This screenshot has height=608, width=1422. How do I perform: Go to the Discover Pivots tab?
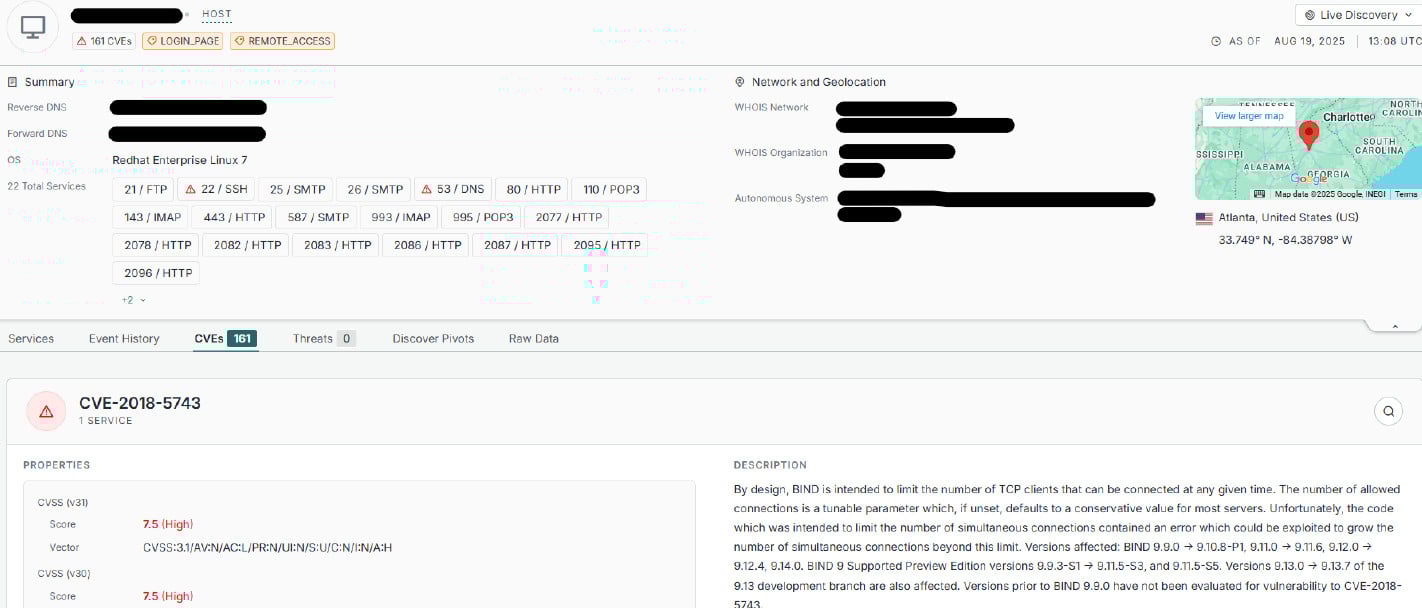coord(433,339)
